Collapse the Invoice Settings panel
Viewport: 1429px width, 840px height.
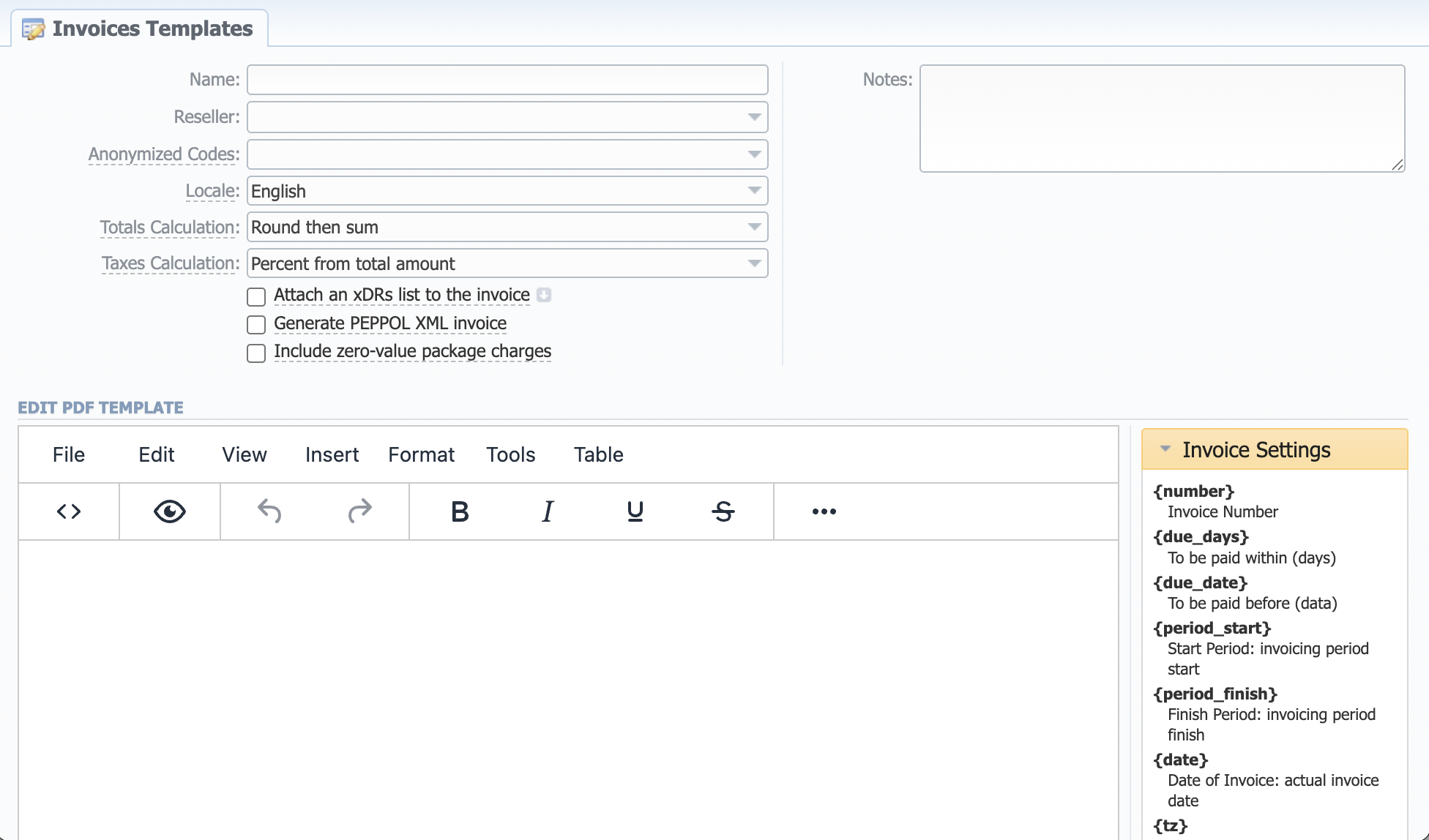[1166, 449]
